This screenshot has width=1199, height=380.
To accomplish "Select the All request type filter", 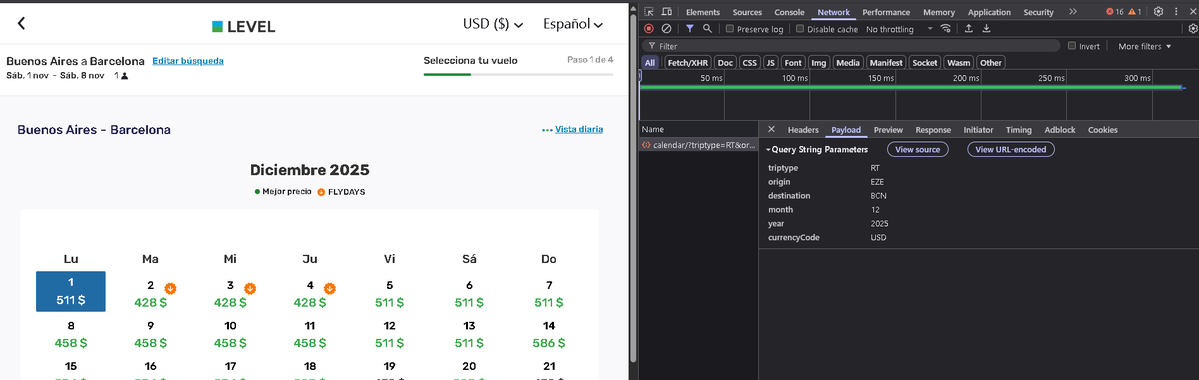I will pos(650,63).
